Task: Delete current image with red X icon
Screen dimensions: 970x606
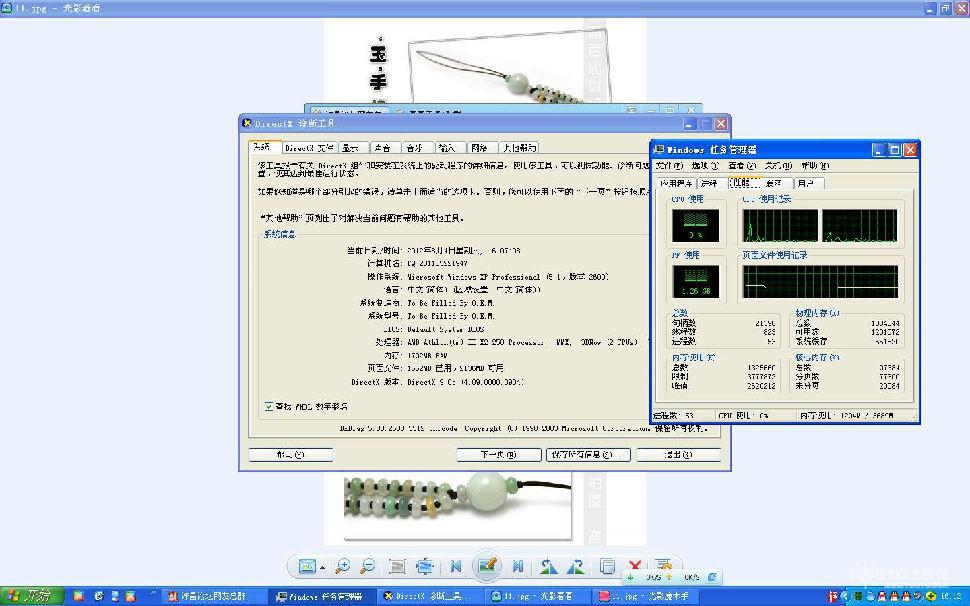Action: coord(635,565)
